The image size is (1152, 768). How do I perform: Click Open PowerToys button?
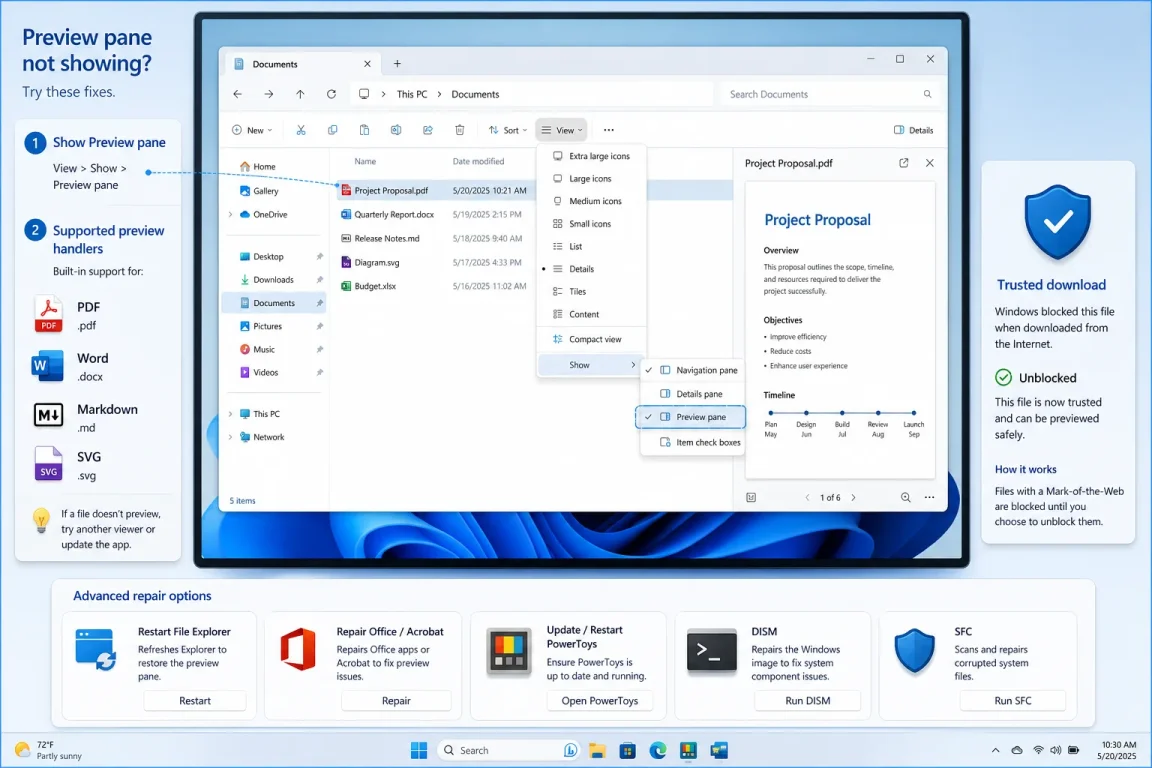[x=600, y=701]
